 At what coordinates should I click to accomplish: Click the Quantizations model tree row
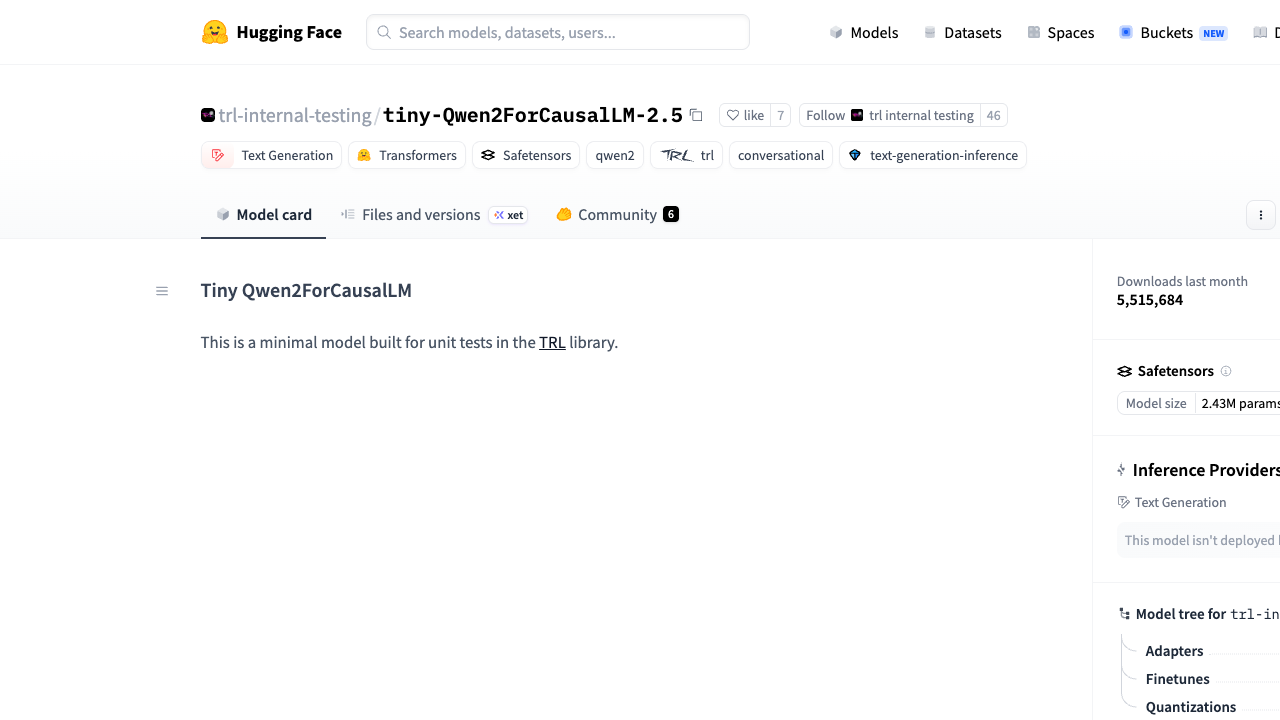point(1190,707)
